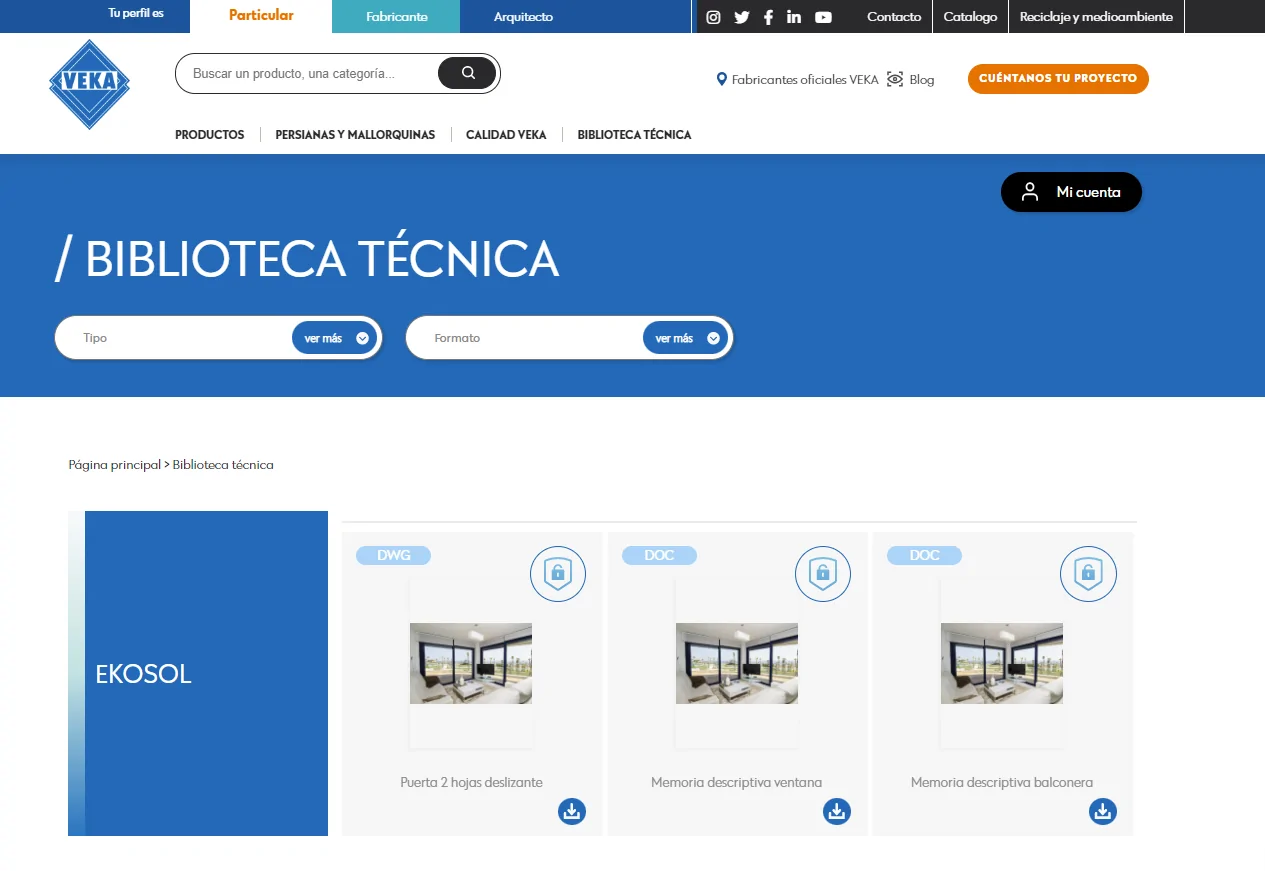1265x871 pixels.
Task: Go to Fabricantes oficiales VEKA
Action: point(805,80)
